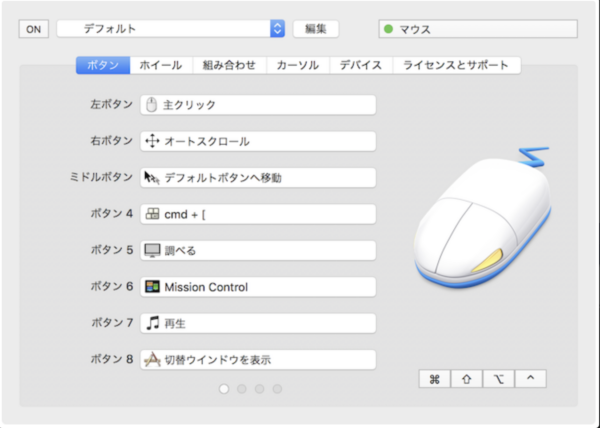Screen dimensions: 600x428
Task: Click the 編集 button
Action: pos(316,29)
